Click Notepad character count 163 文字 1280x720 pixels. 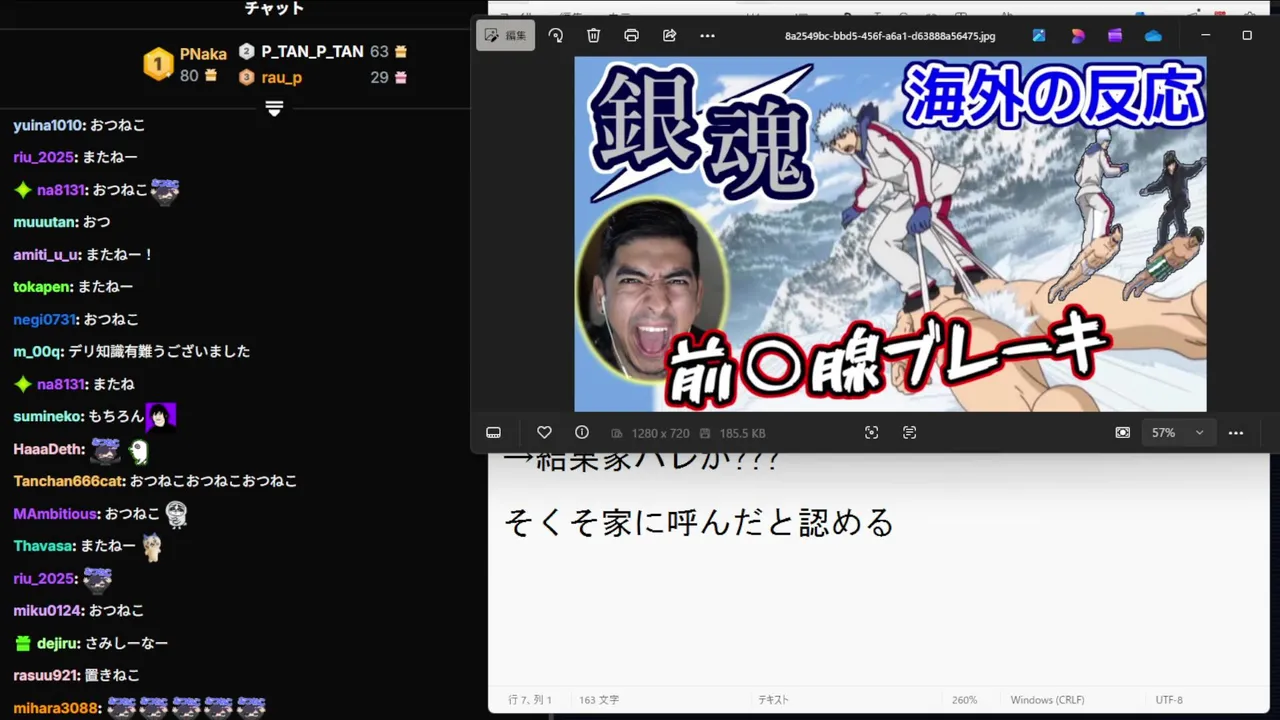point(599,700)
